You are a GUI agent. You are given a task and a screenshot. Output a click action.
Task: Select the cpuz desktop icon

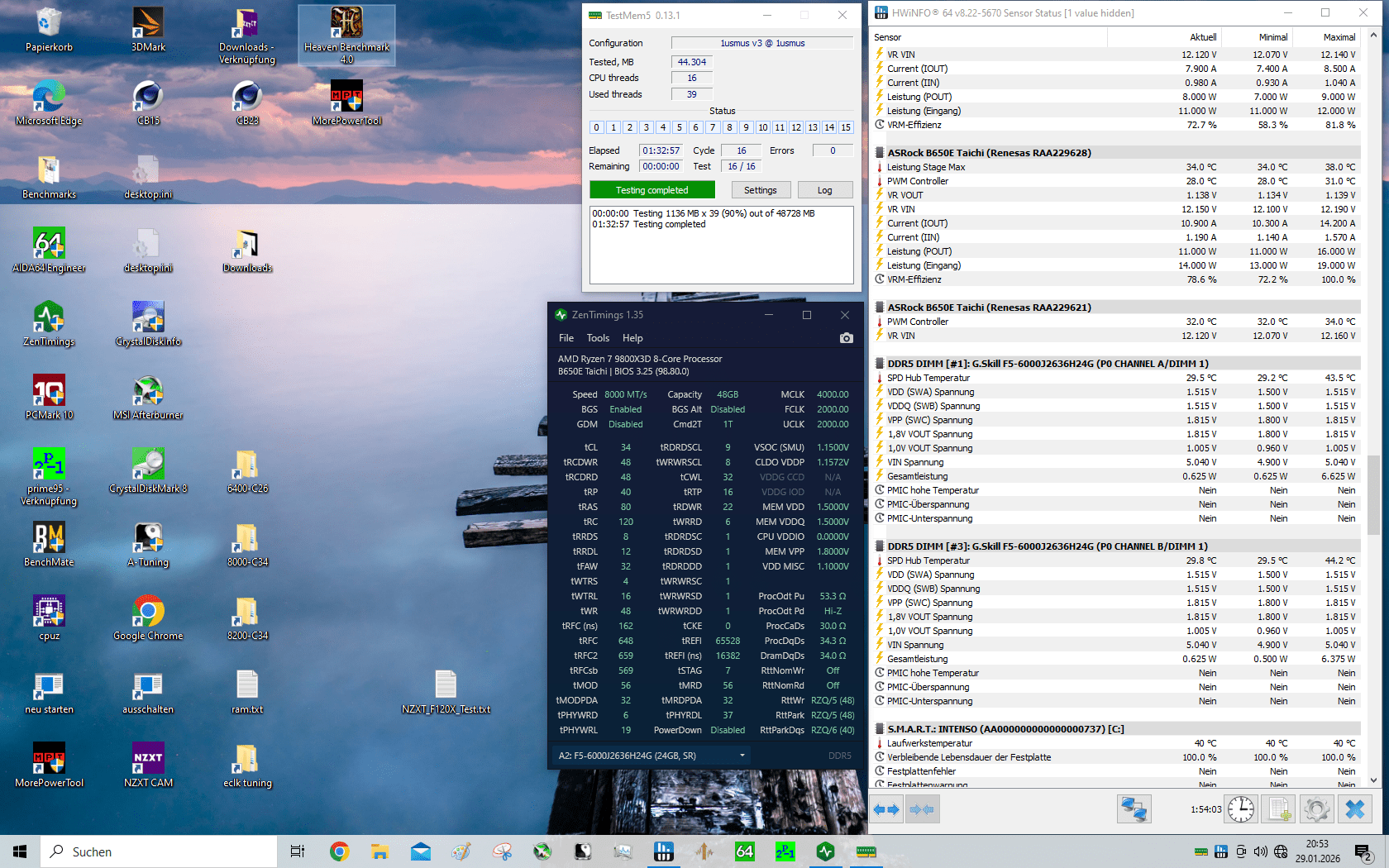click(49, 618)
